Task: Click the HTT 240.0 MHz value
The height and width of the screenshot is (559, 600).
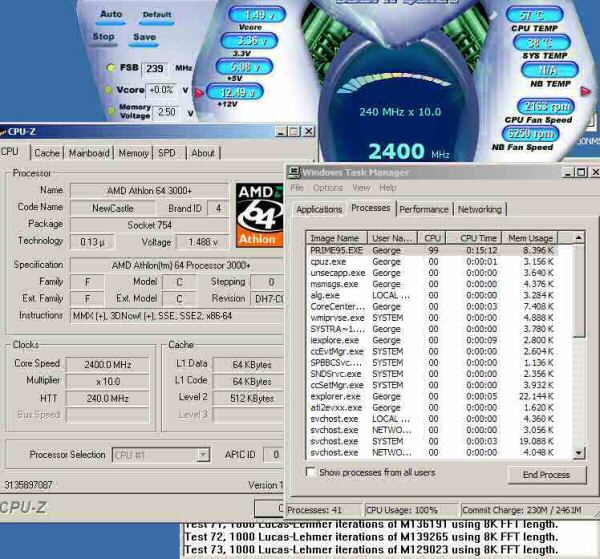Action: (108, 398)
